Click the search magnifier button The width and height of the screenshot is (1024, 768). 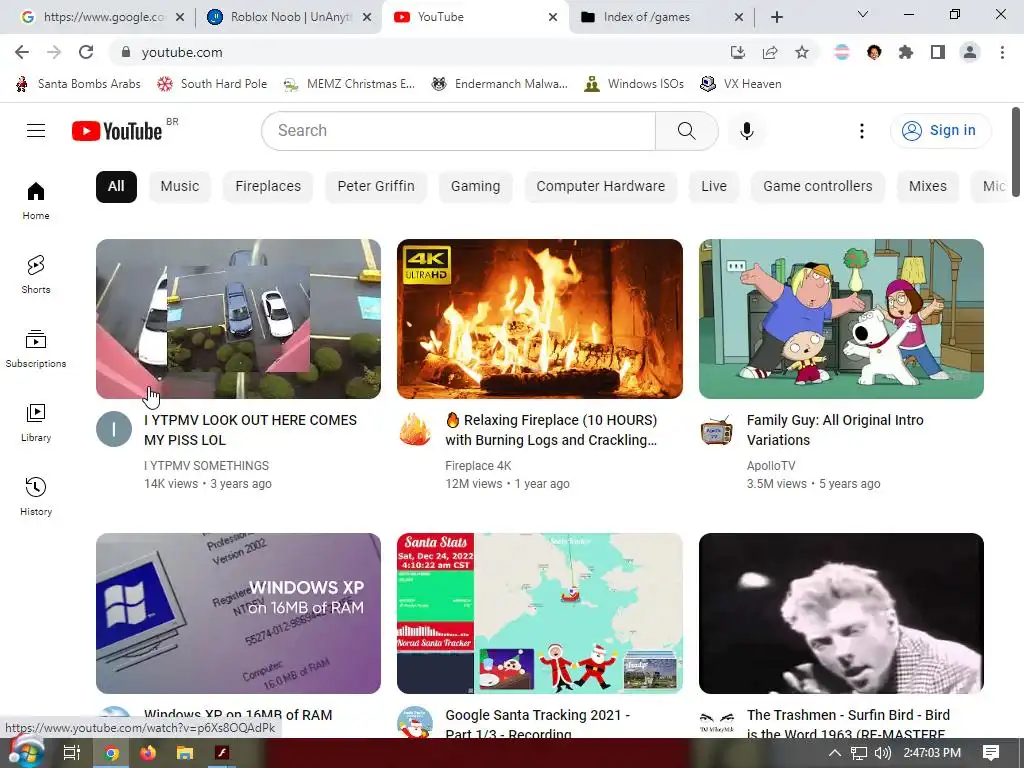click(x=686, y=131)
